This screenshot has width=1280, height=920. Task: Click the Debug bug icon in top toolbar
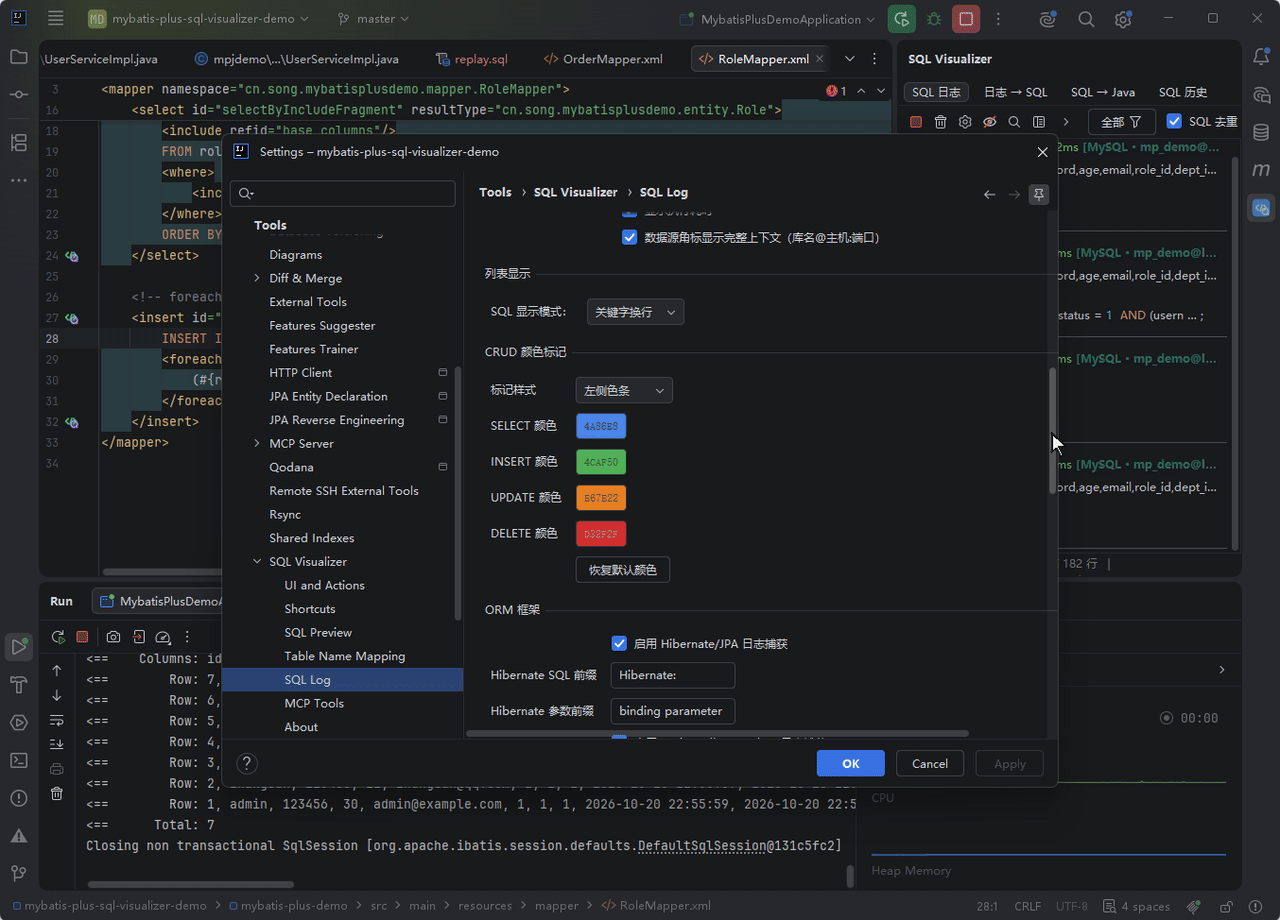pos(934,19)
